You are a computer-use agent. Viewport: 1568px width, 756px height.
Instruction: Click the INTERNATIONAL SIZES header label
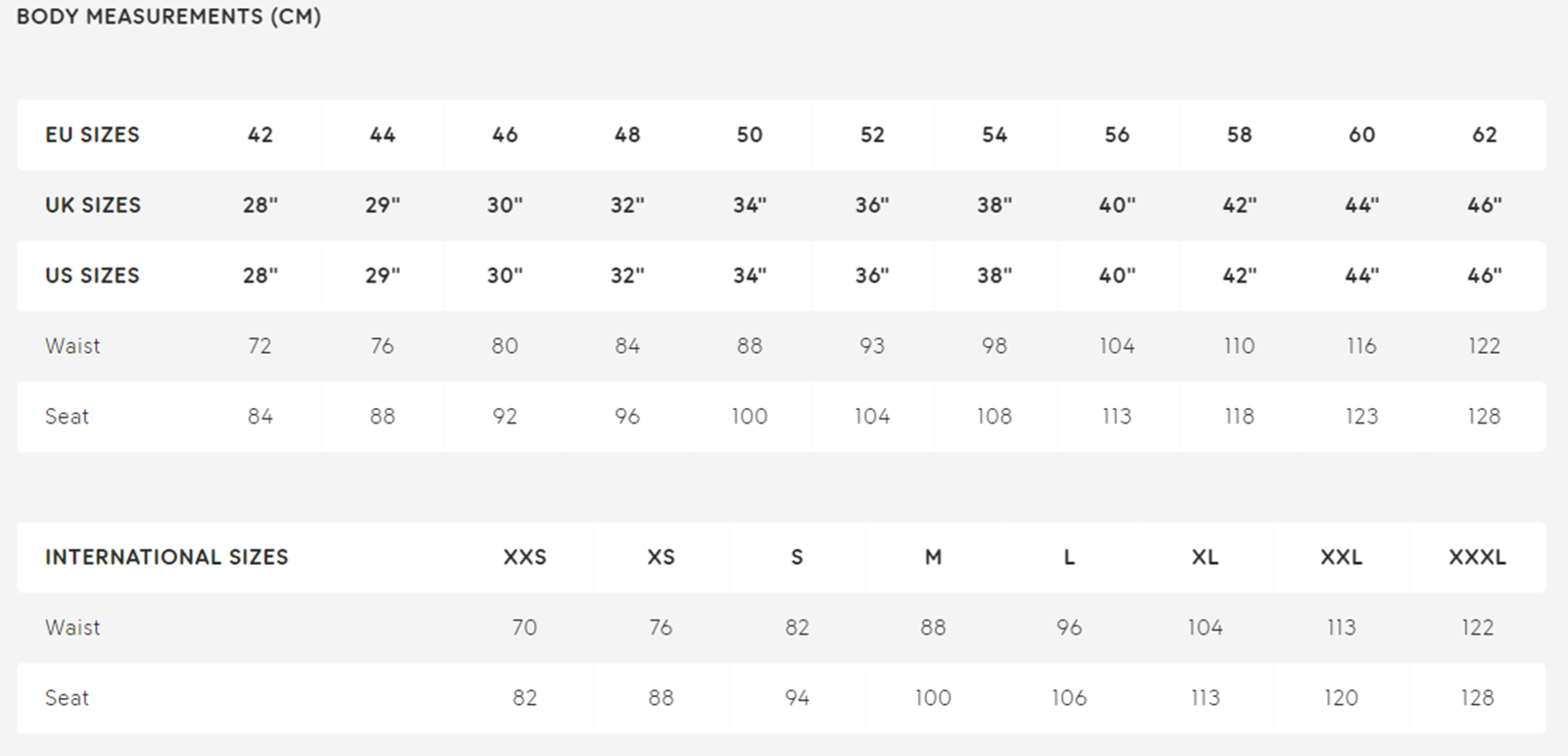167,558
